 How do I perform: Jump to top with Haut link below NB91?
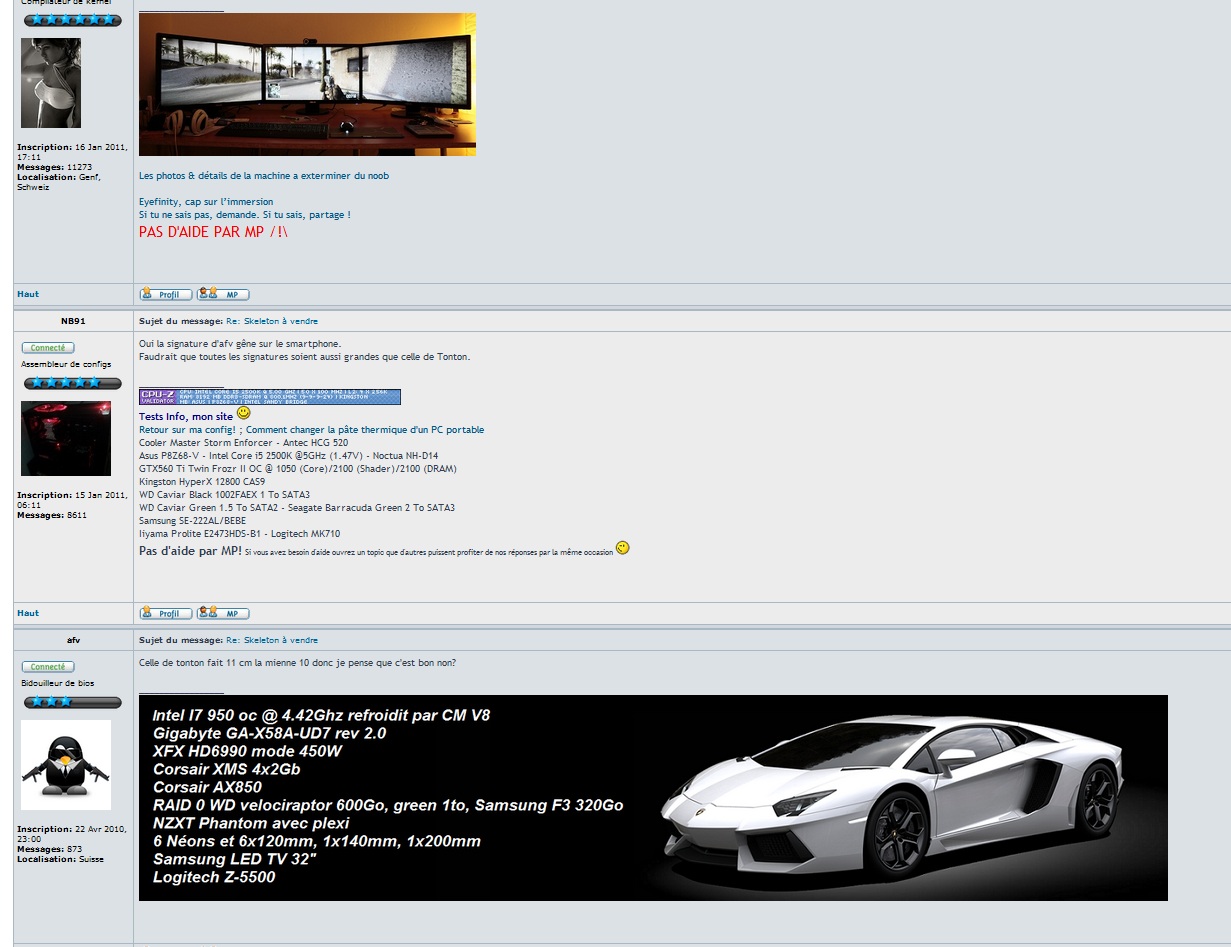click(28, 613)
